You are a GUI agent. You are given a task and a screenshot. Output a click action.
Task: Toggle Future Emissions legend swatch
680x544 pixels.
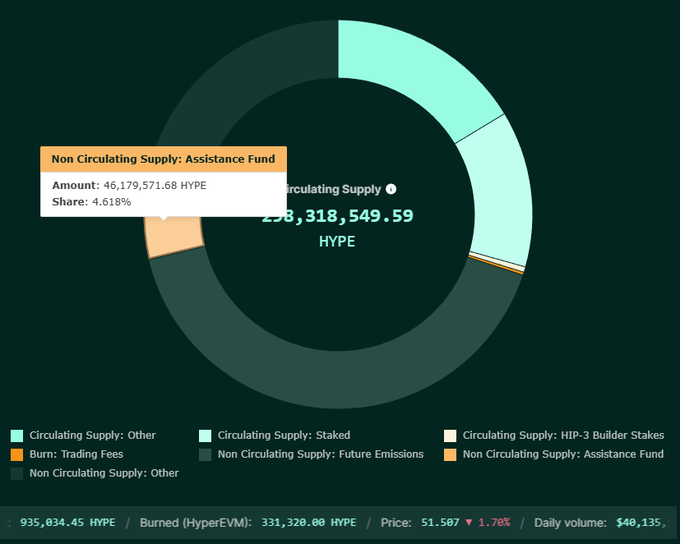click(205, 455)
